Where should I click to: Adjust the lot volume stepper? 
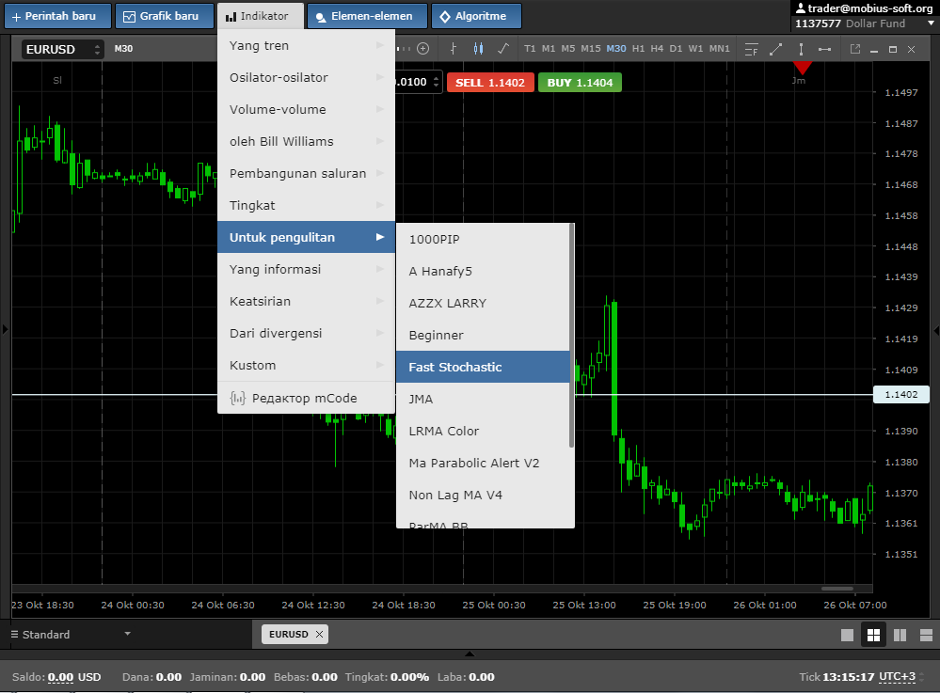pos(436,82)
